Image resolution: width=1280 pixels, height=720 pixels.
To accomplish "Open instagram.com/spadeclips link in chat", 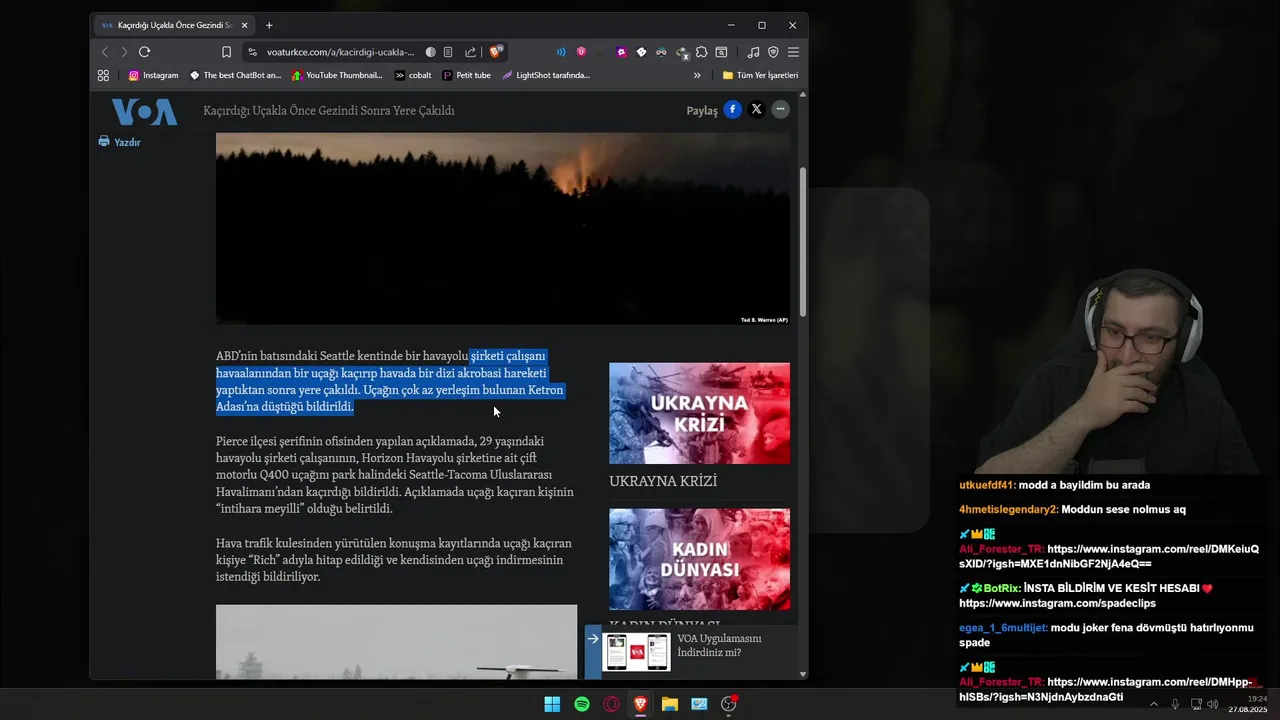I will coord(1057,604).
